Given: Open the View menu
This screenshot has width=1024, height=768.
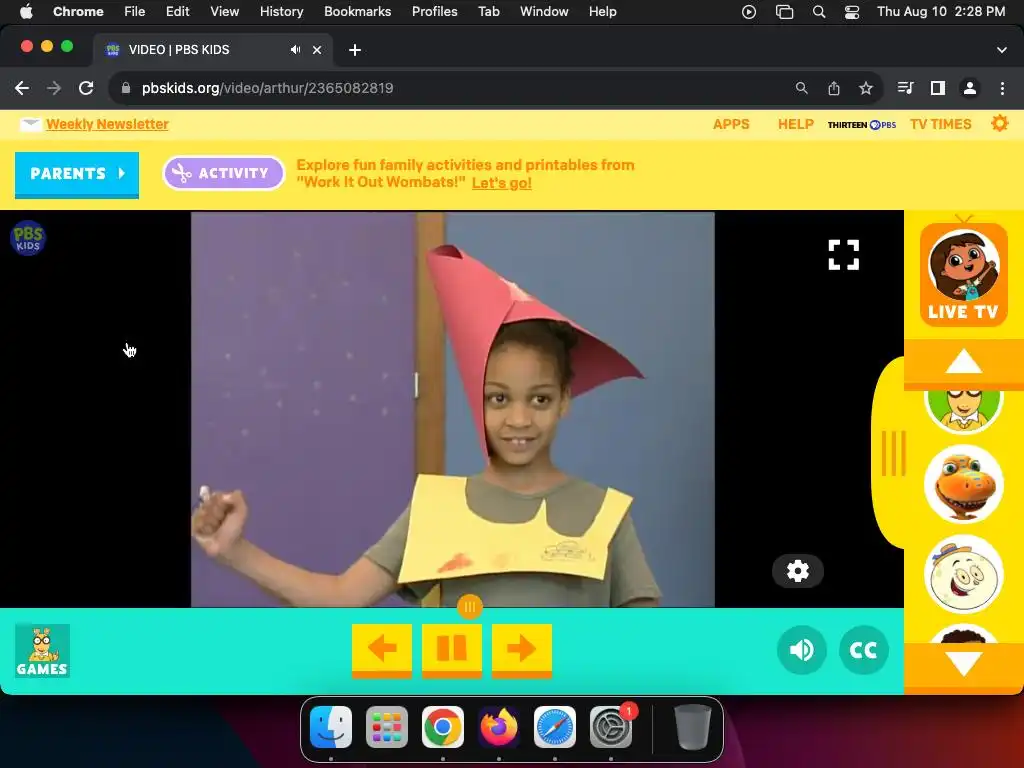Looking at the screenshot, I should (225, 11).
